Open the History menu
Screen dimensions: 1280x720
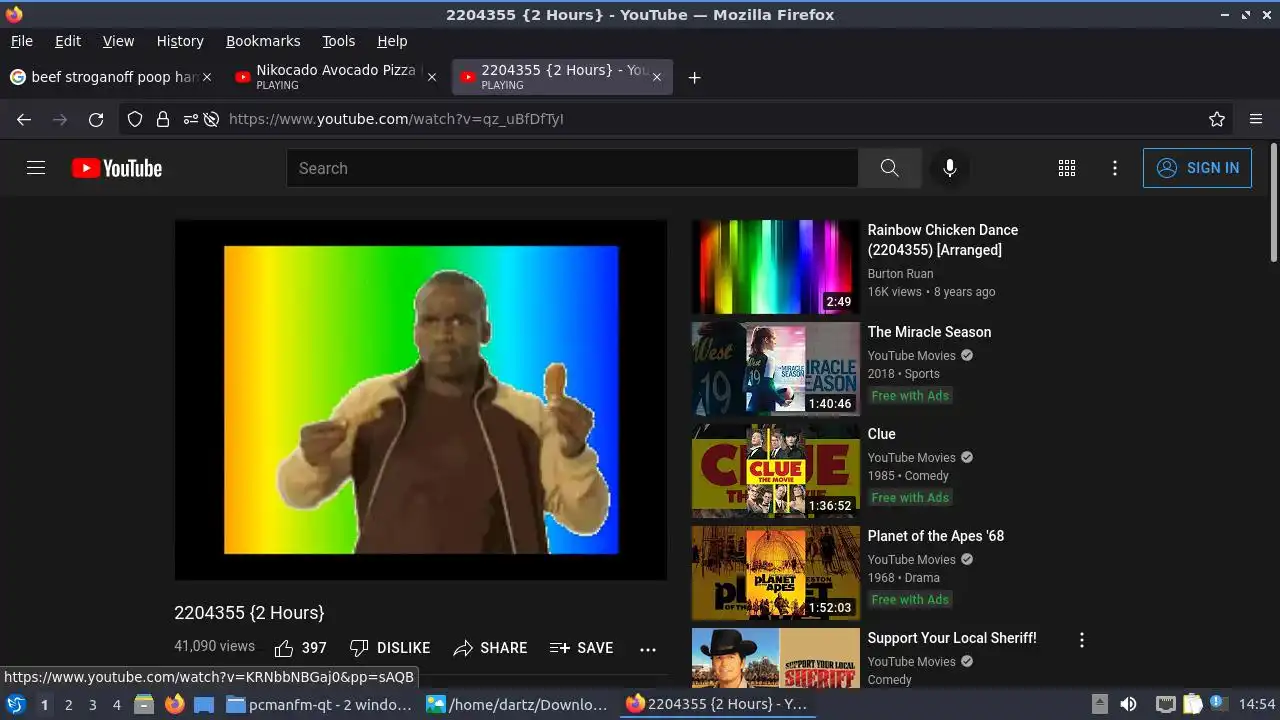pos(180,41)
